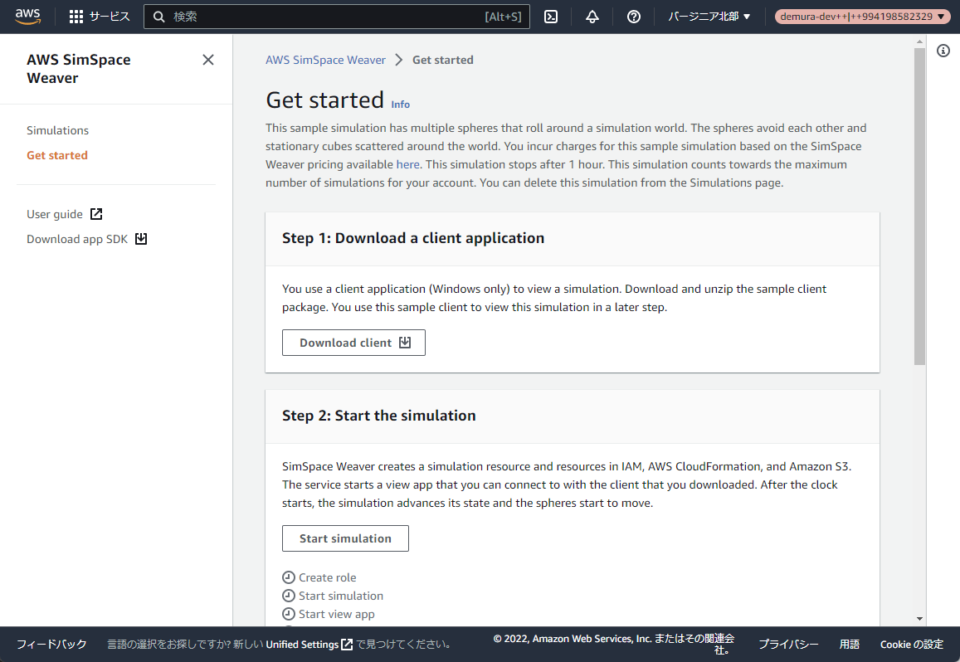Image resolution: width=960 pixels, height=662 pixels.
Task: Click the Start simulation button
Action: pyautogui.click(x=345, y=538)
